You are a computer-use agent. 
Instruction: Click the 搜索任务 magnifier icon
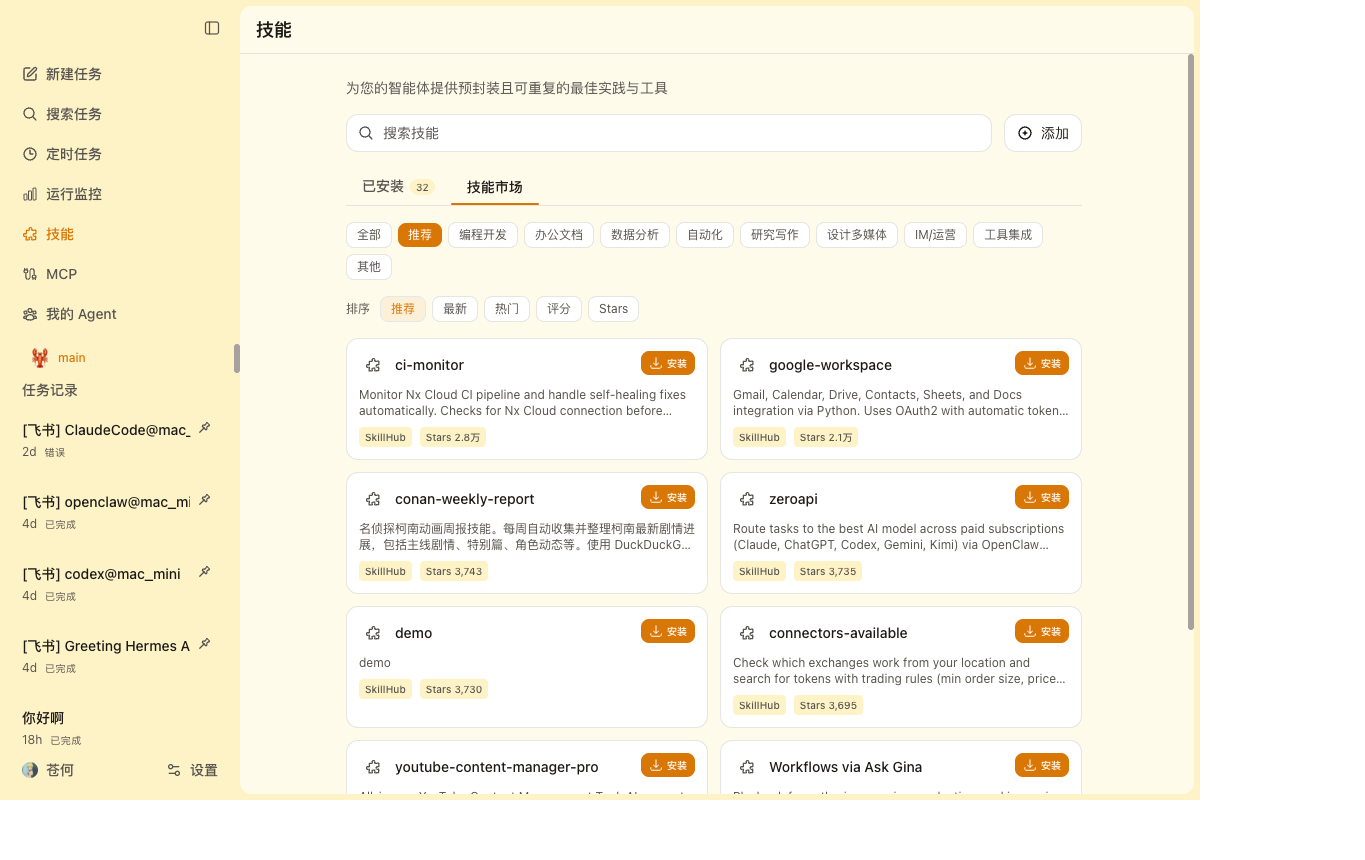(x=30, y=114)
